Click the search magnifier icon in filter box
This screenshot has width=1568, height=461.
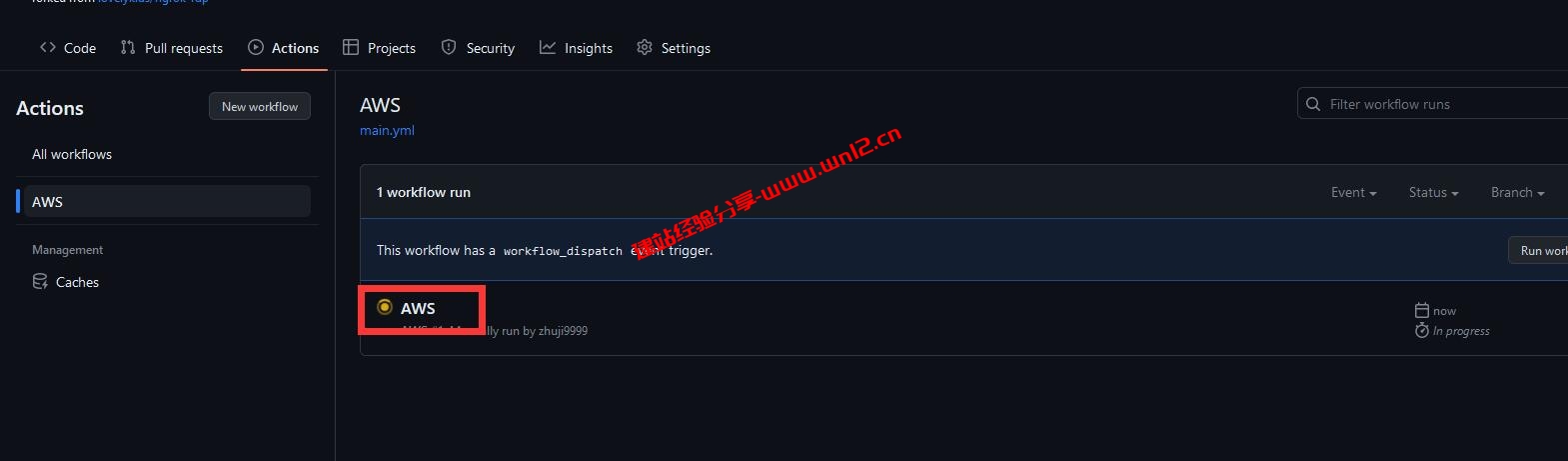(x=1313, y=104)
